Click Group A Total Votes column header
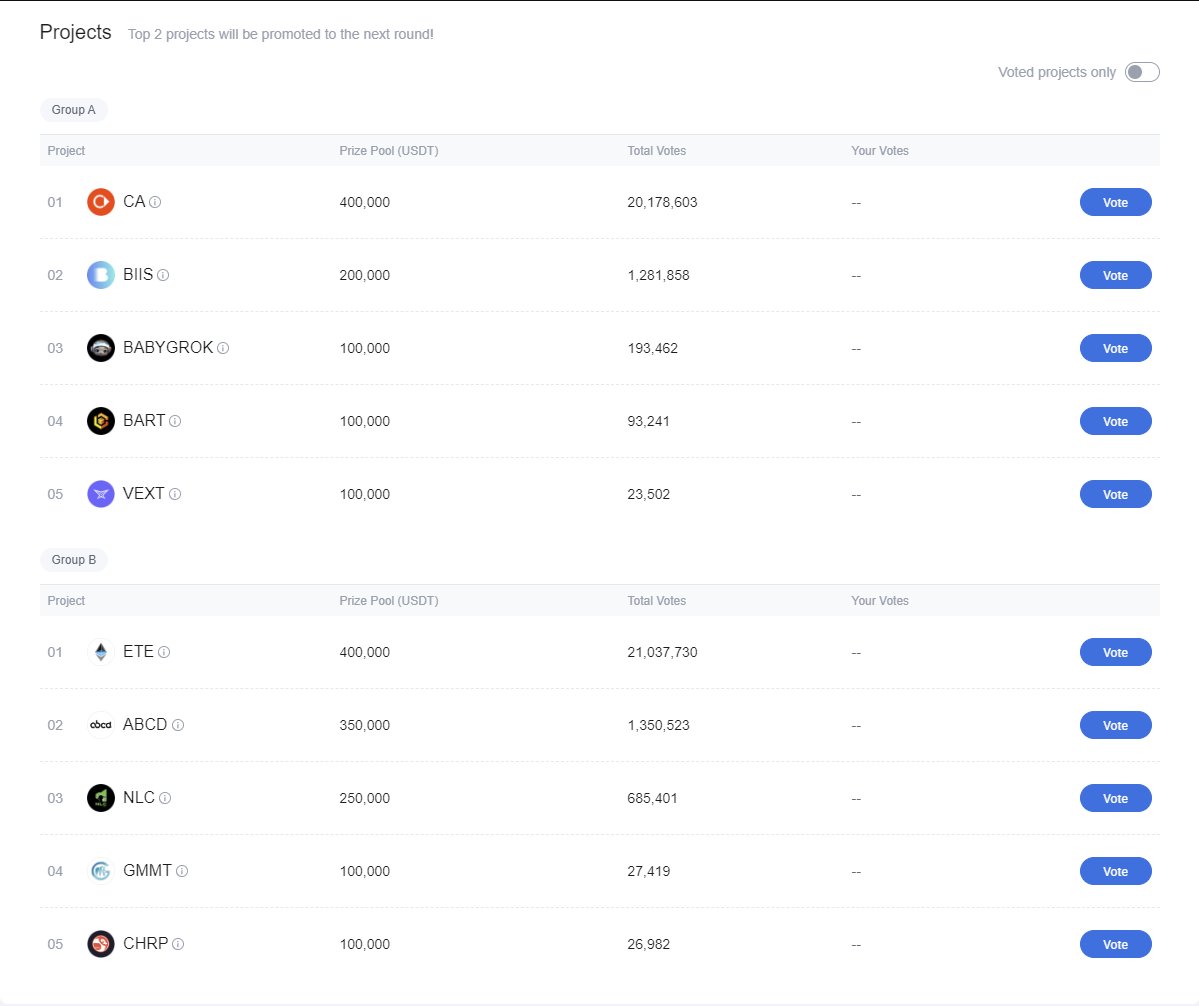Screen dimensions: 1199x1006 tap(657, 151)
